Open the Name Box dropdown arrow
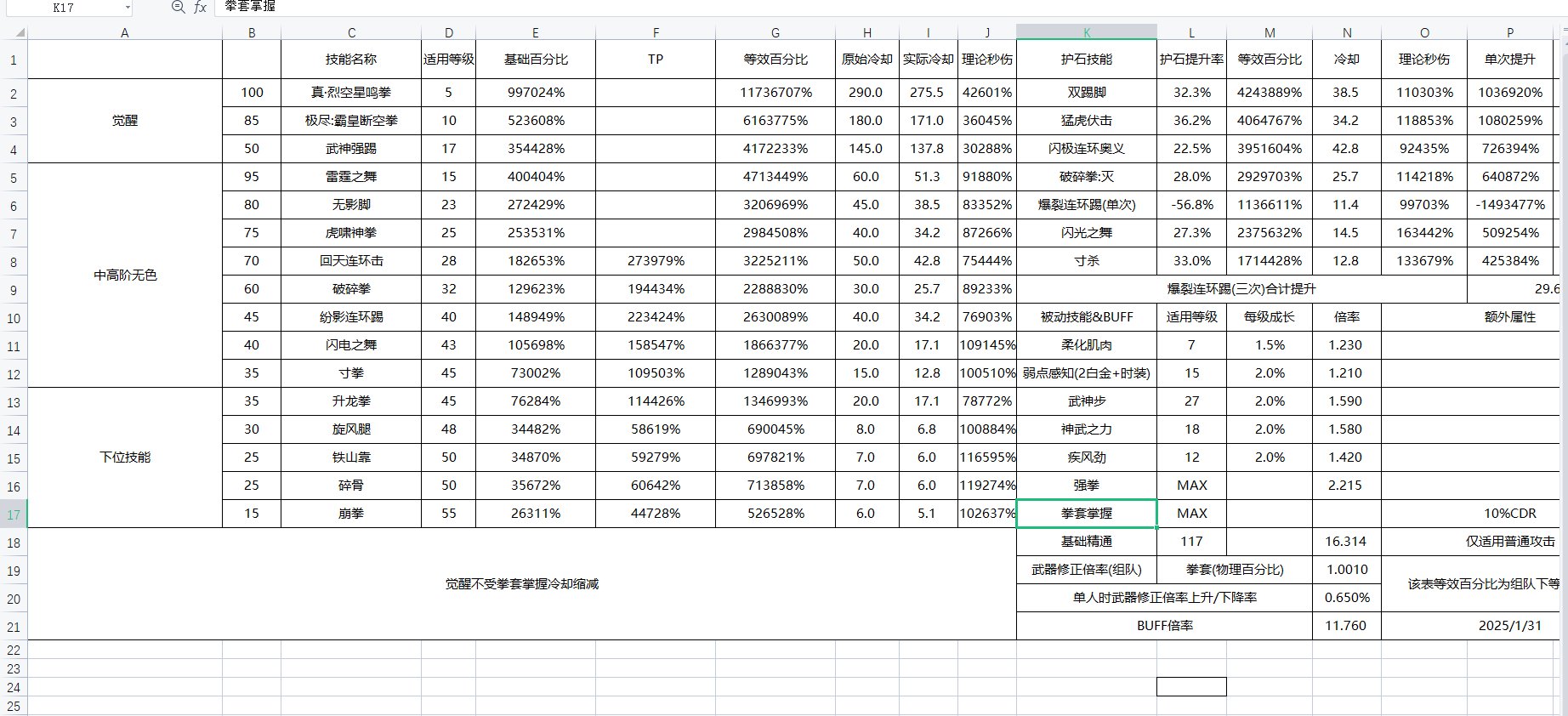Image resolution: width=1568 pixels, height=716 pixels. click(128, 8)
